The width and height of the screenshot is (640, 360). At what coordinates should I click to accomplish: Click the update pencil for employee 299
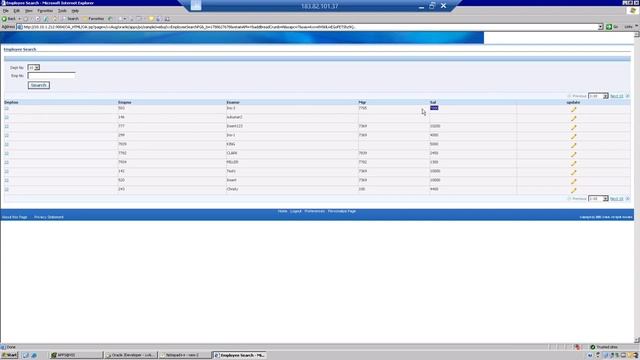coord(573,136)
